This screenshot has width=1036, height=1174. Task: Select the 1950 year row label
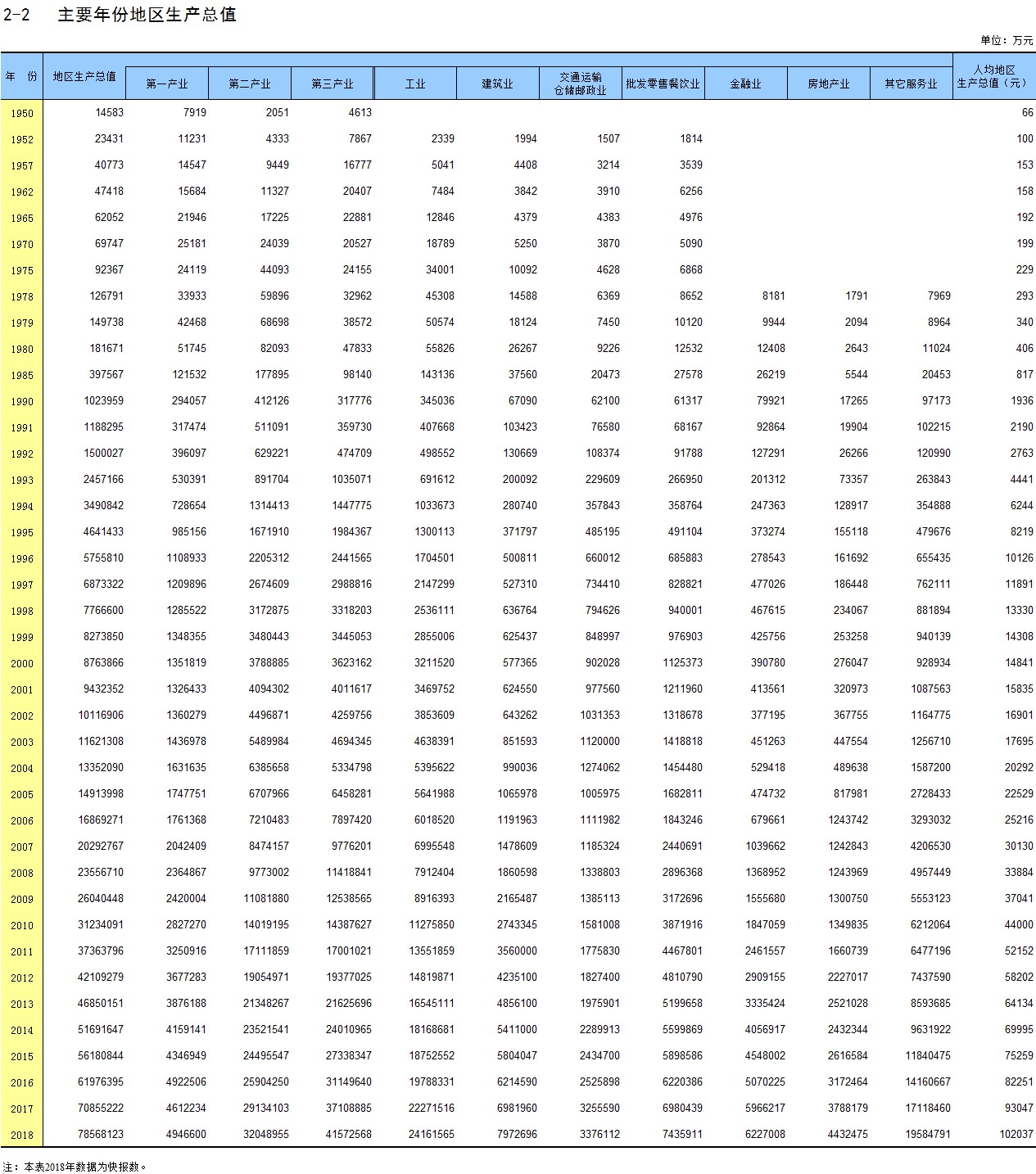click(22, 114)
